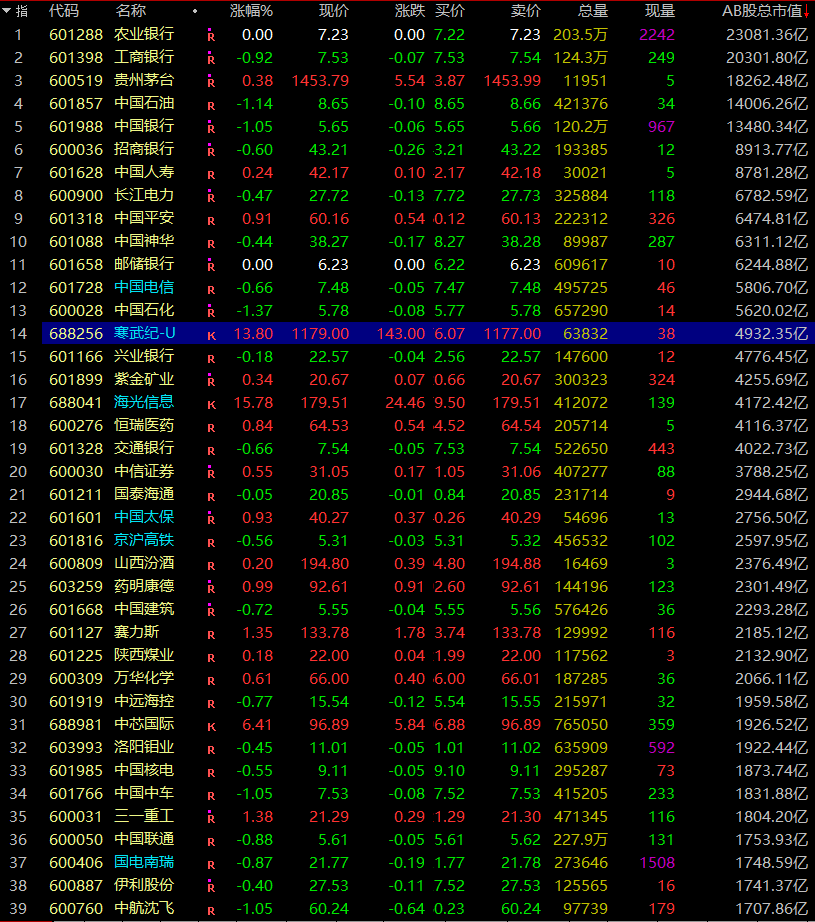The image size is (815, 922).
Task: Click the R marker icon for 伊利股份
Action: coord(211,886)
